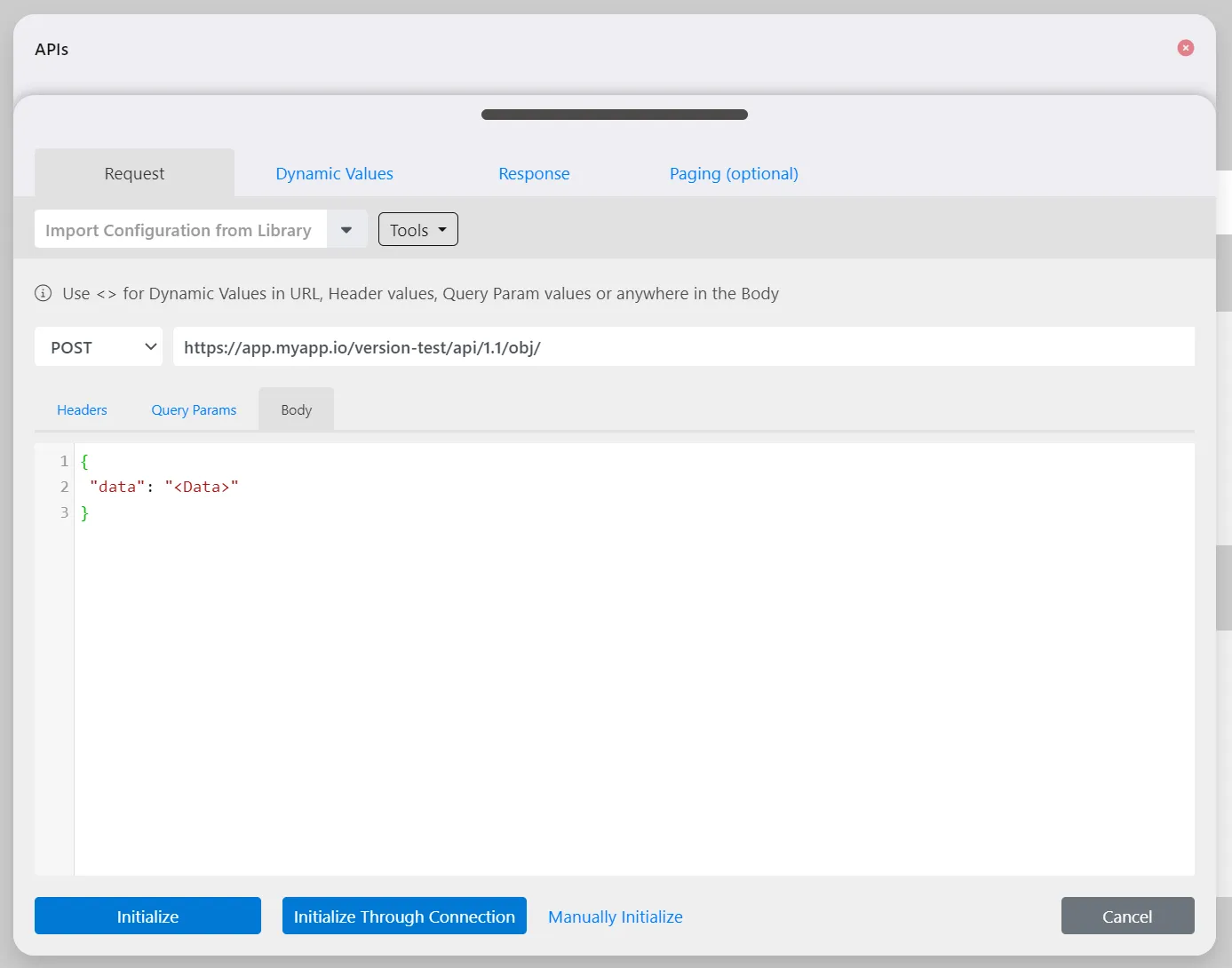Select the Body sub-tab
The width and height of the screenshot is (1232, 968).
coord(296,409)
